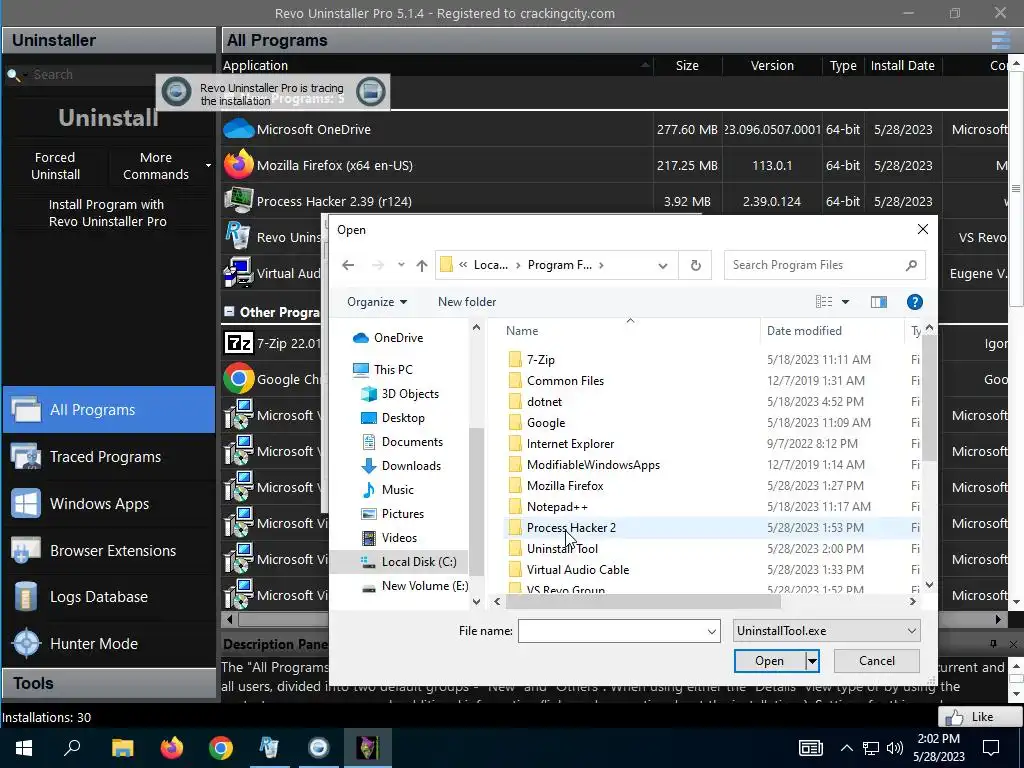Open Windows Start menu
This screenshot has height=768, width=1024.
tap(24, 748)
